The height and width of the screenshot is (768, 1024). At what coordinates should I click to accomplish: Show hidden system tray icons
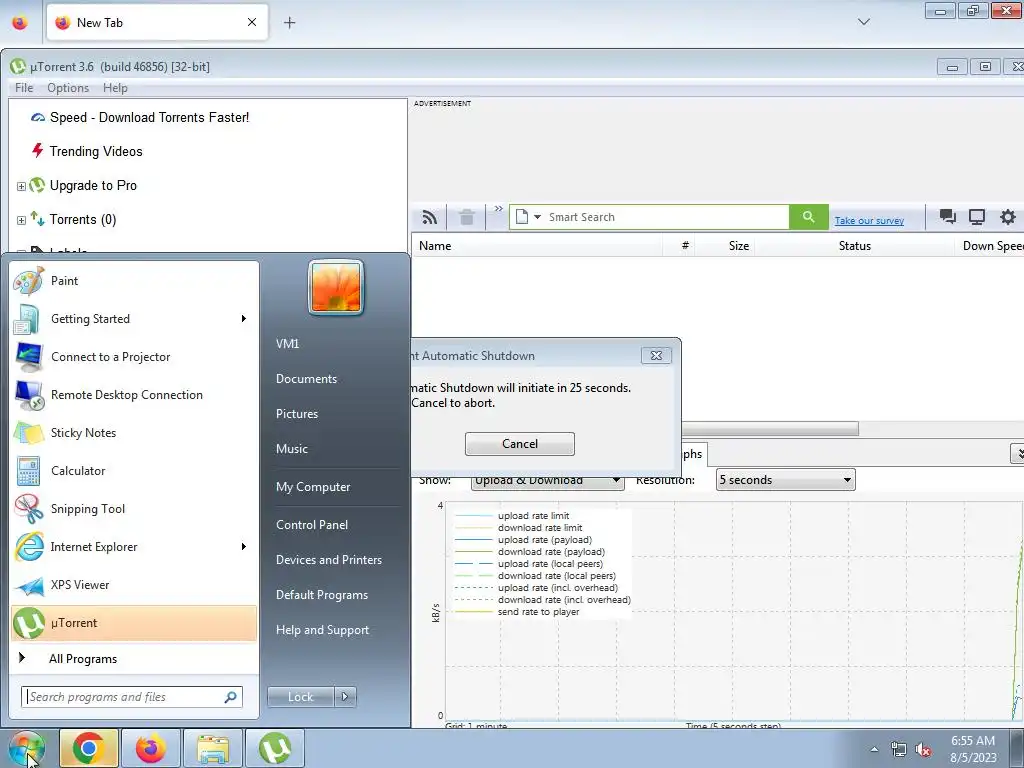pos(874,750)
